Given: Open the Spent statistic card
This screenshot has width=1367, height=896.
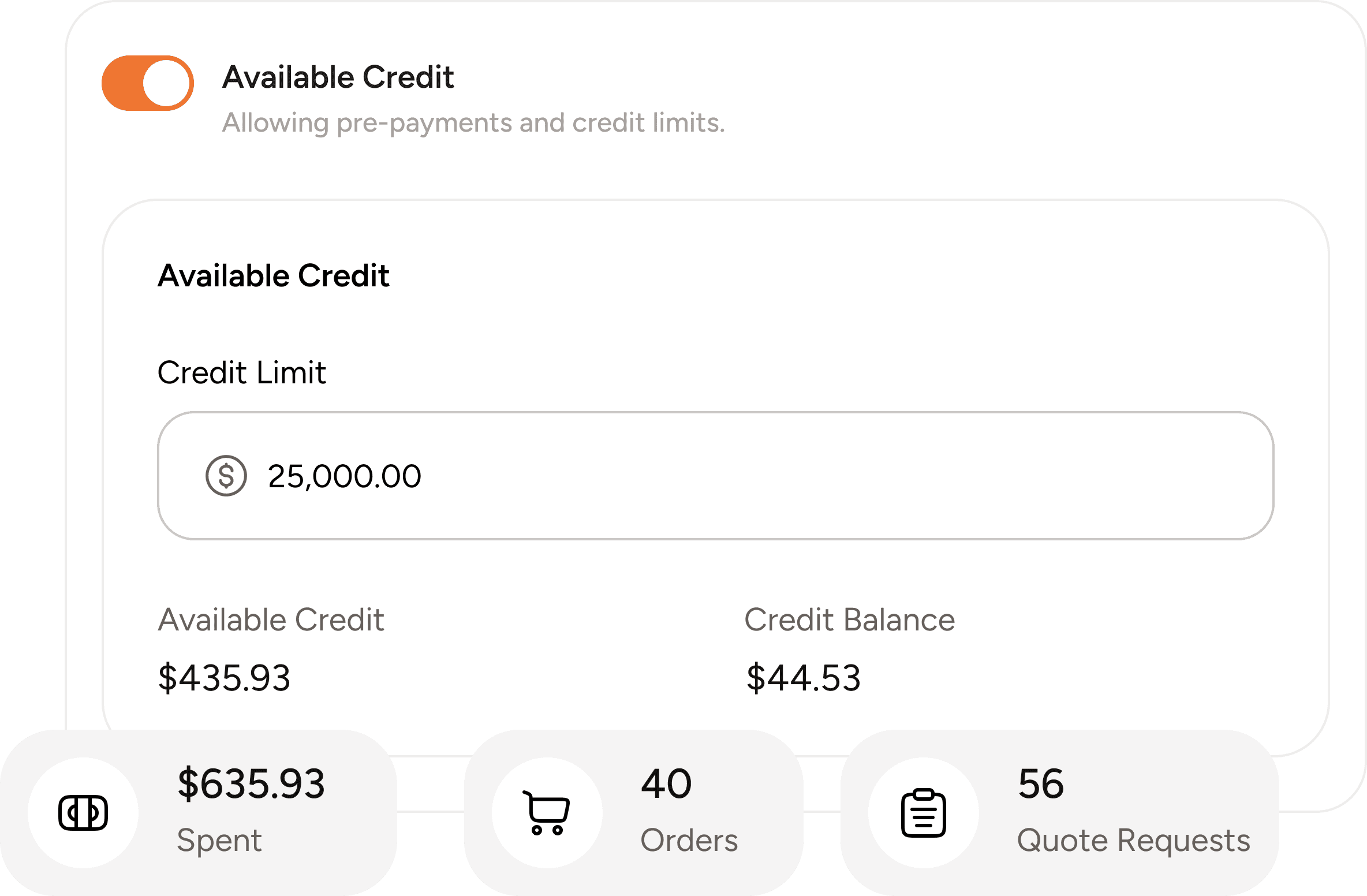Looking at the screenshot, I should point(199,812).
